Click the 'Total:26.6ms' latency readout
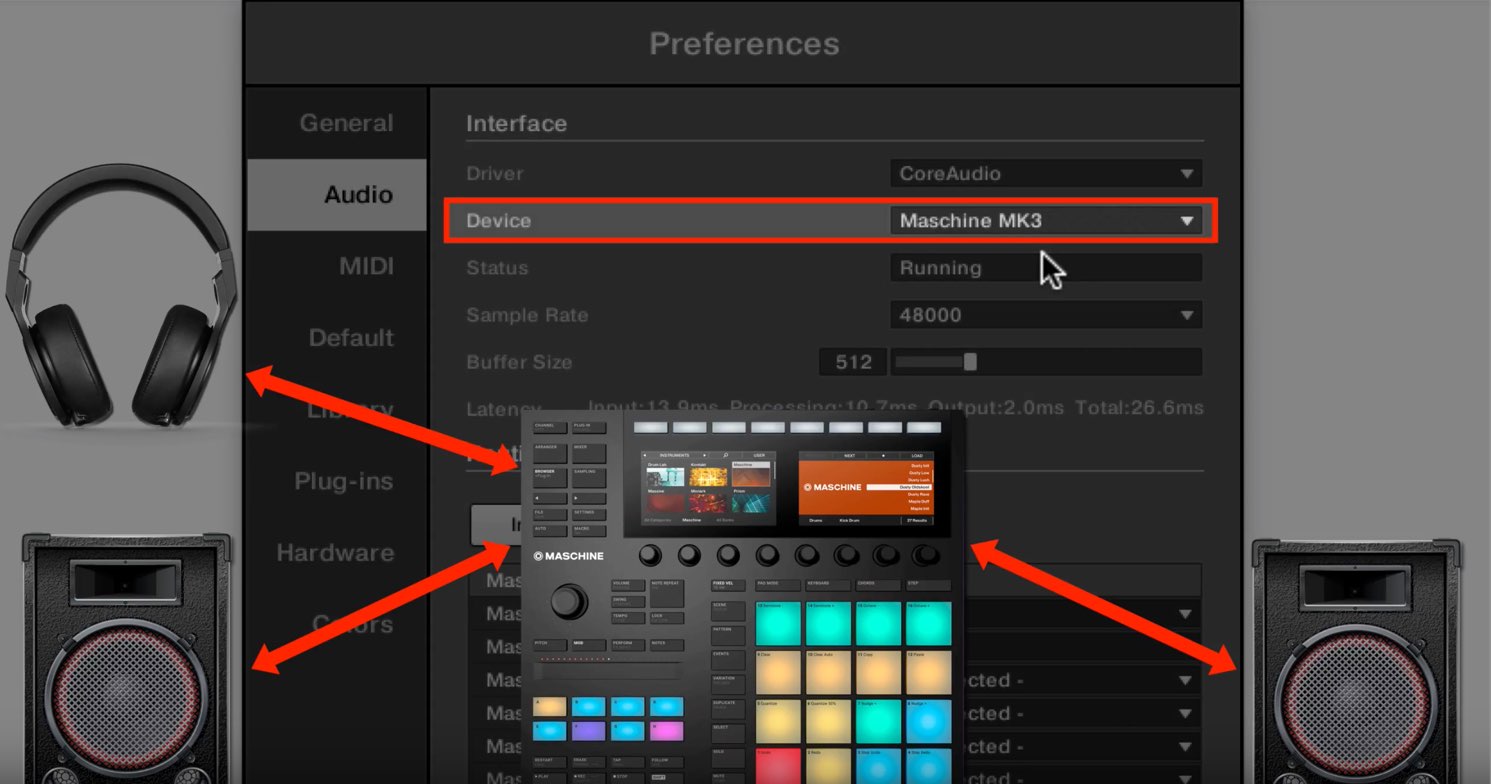This screenshot has height=784, width=1492. (x=1139, y=408)
